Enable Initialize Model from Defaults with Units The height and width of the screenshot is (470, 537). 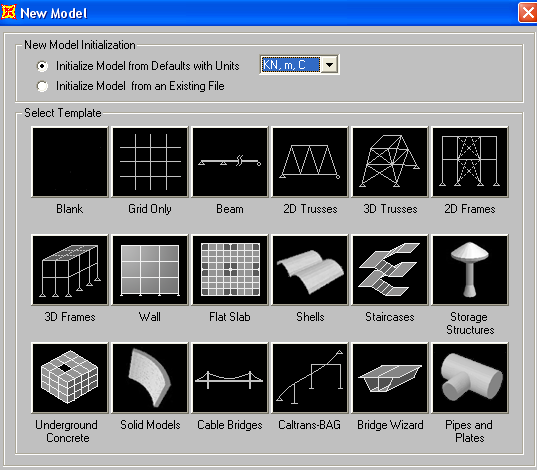pyautogui.click(x=42, y=66)
